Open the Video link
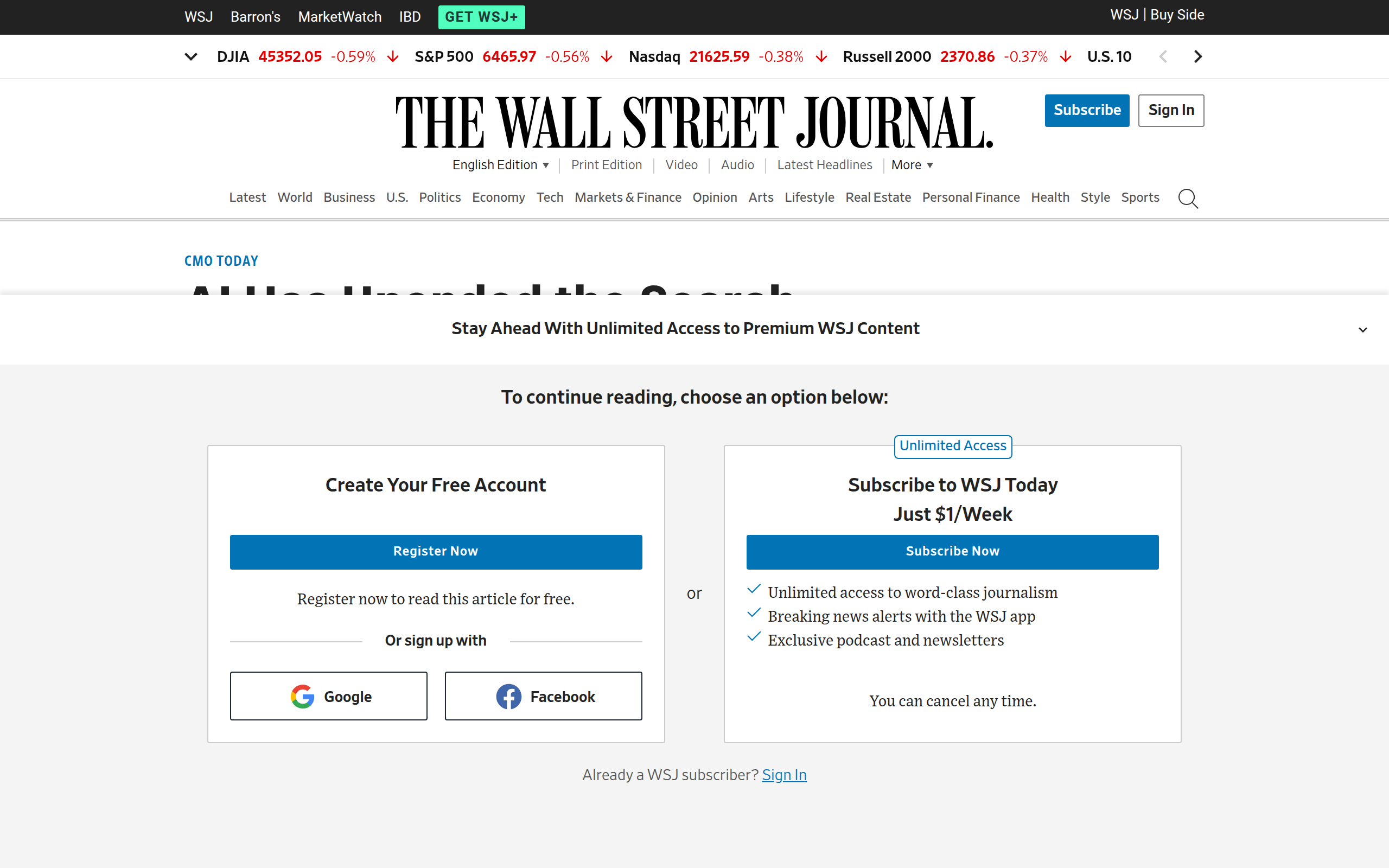 coord(681,165)
